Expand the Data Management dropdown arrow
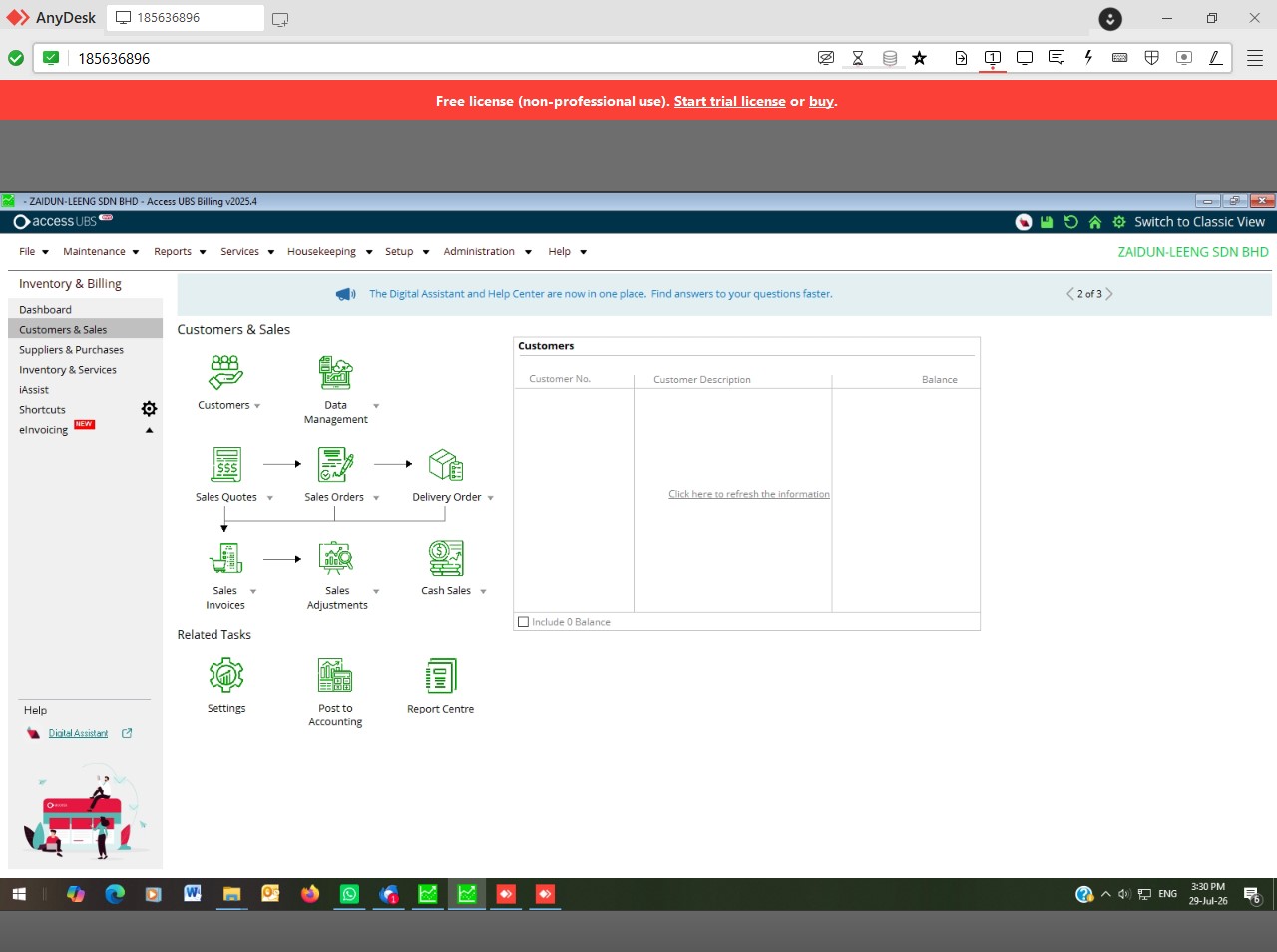This screenshot has height=952, width=1277. pos(376,406)
